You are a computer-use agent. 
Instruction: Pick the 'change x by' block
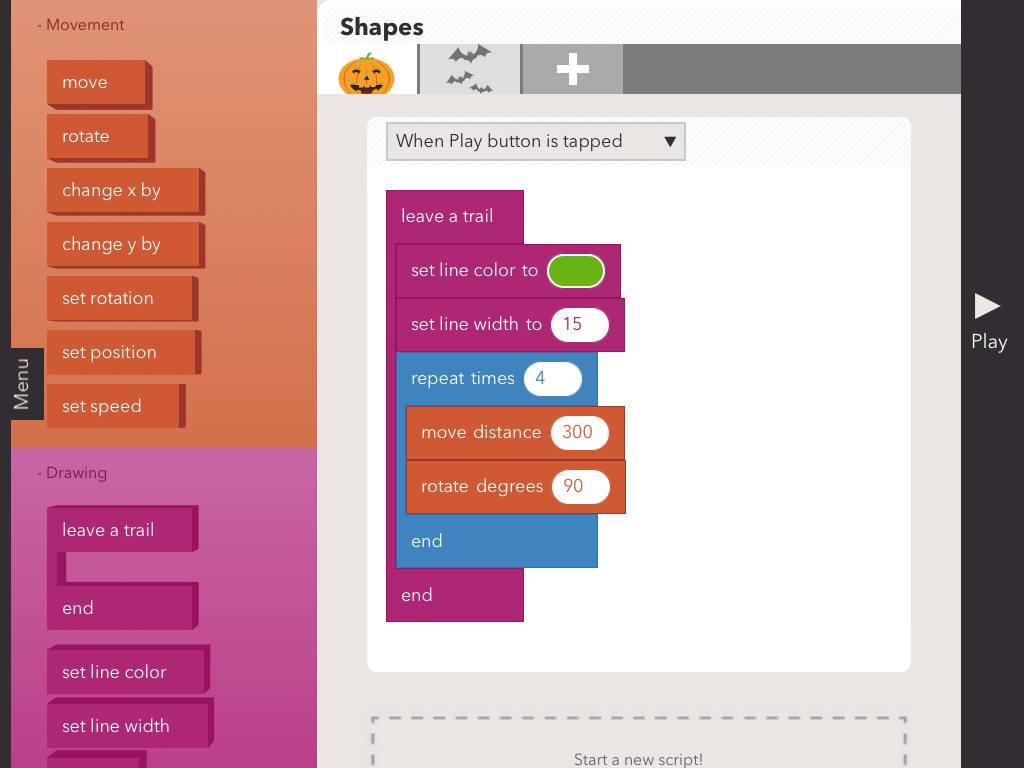coord(124,191)
